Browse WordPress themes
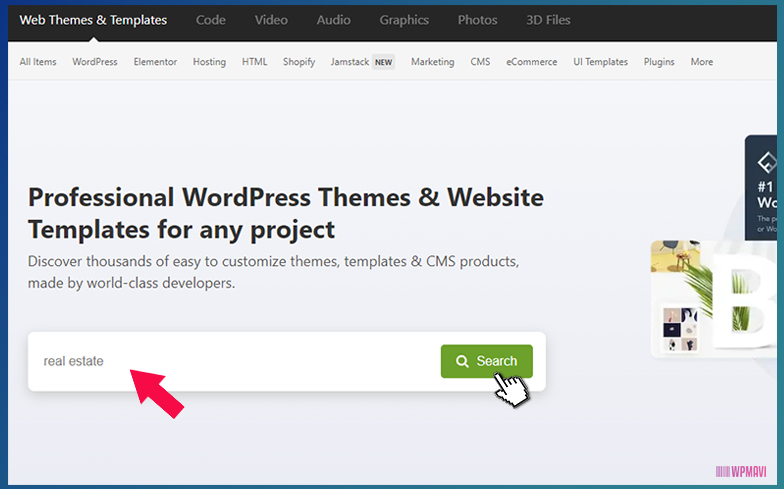 click(94, 62)
